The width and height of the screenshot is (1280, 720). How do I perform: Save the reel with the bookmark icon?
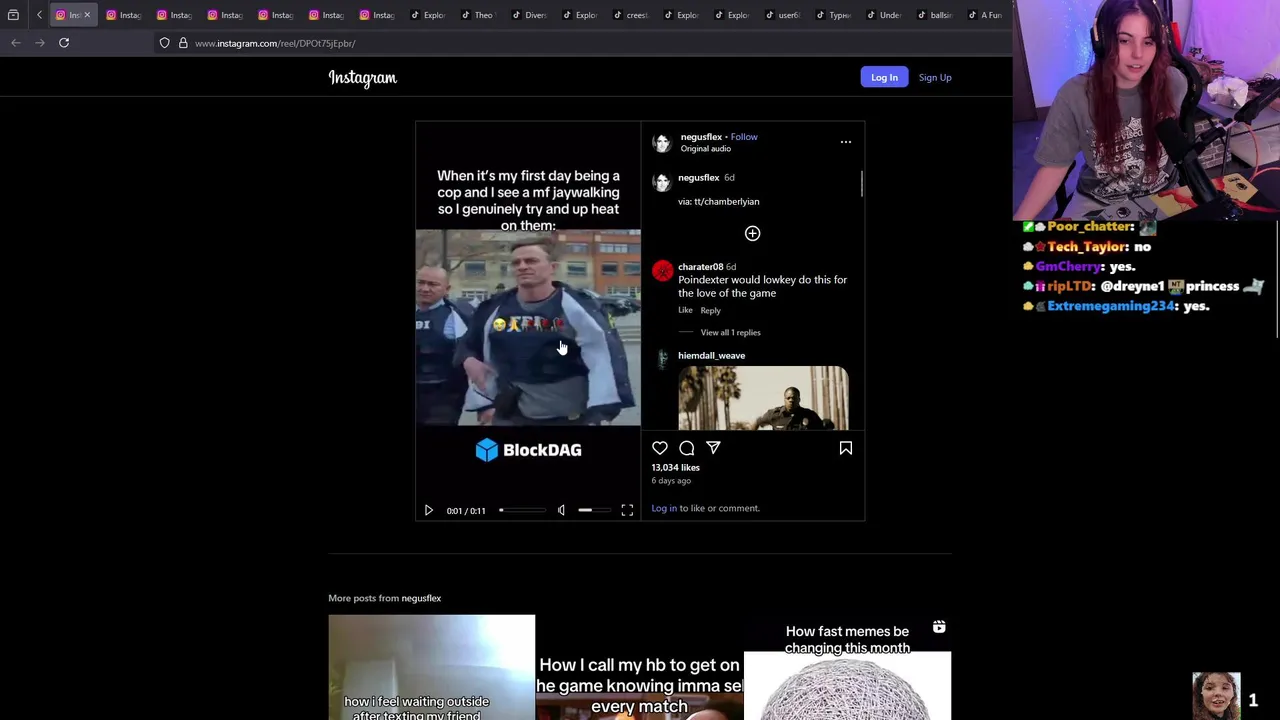click(846, 448)
